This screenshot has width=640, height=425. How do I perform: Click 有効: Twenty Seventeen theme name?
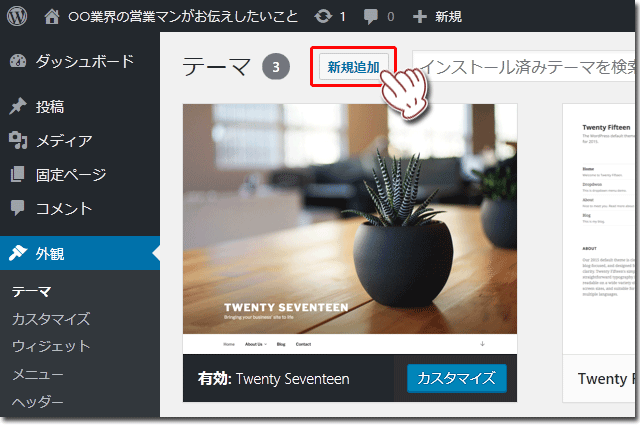273,379
